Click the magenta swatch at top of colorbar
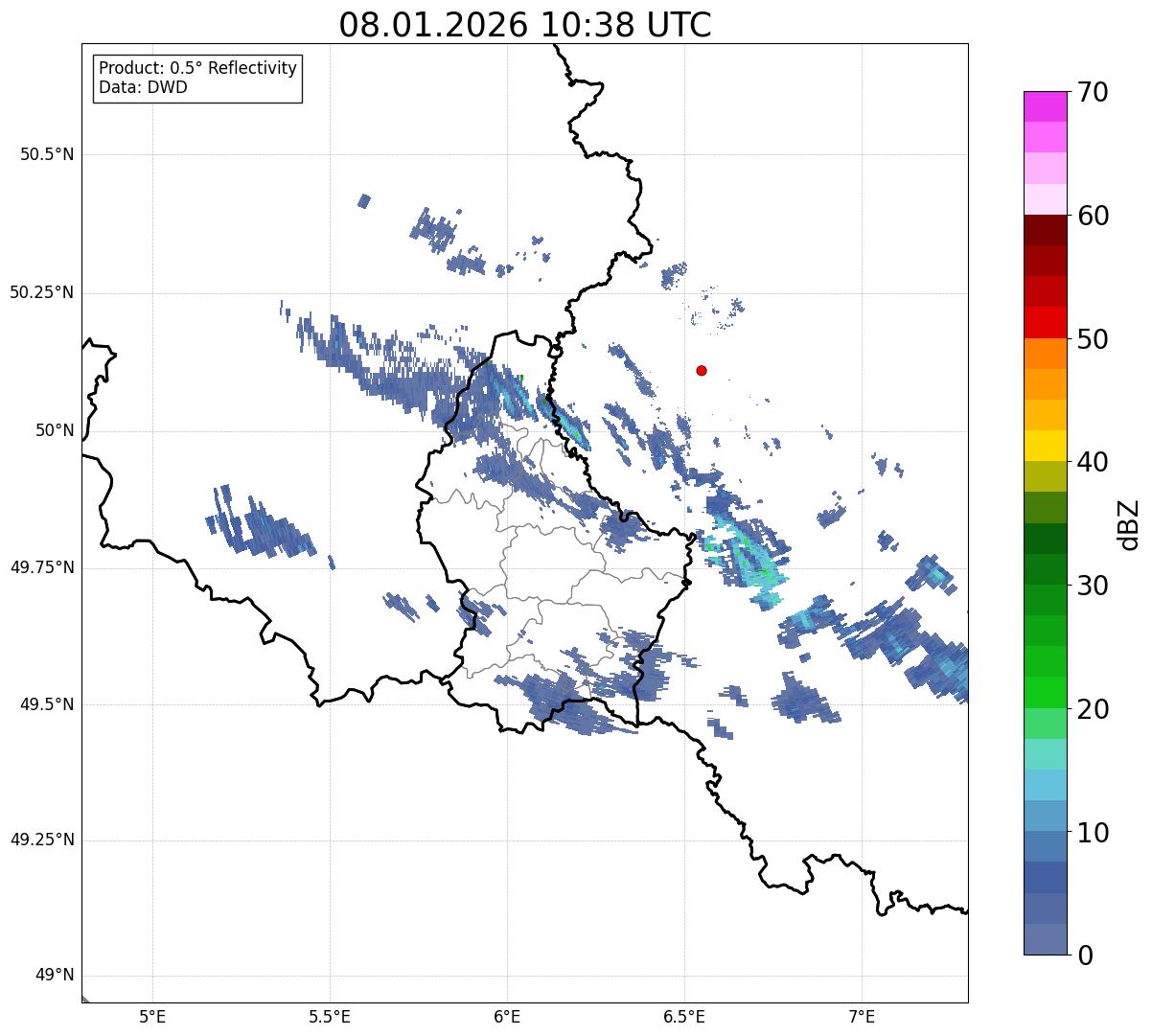The height and width of the screenshot is (1036, 1152). 1045,106
